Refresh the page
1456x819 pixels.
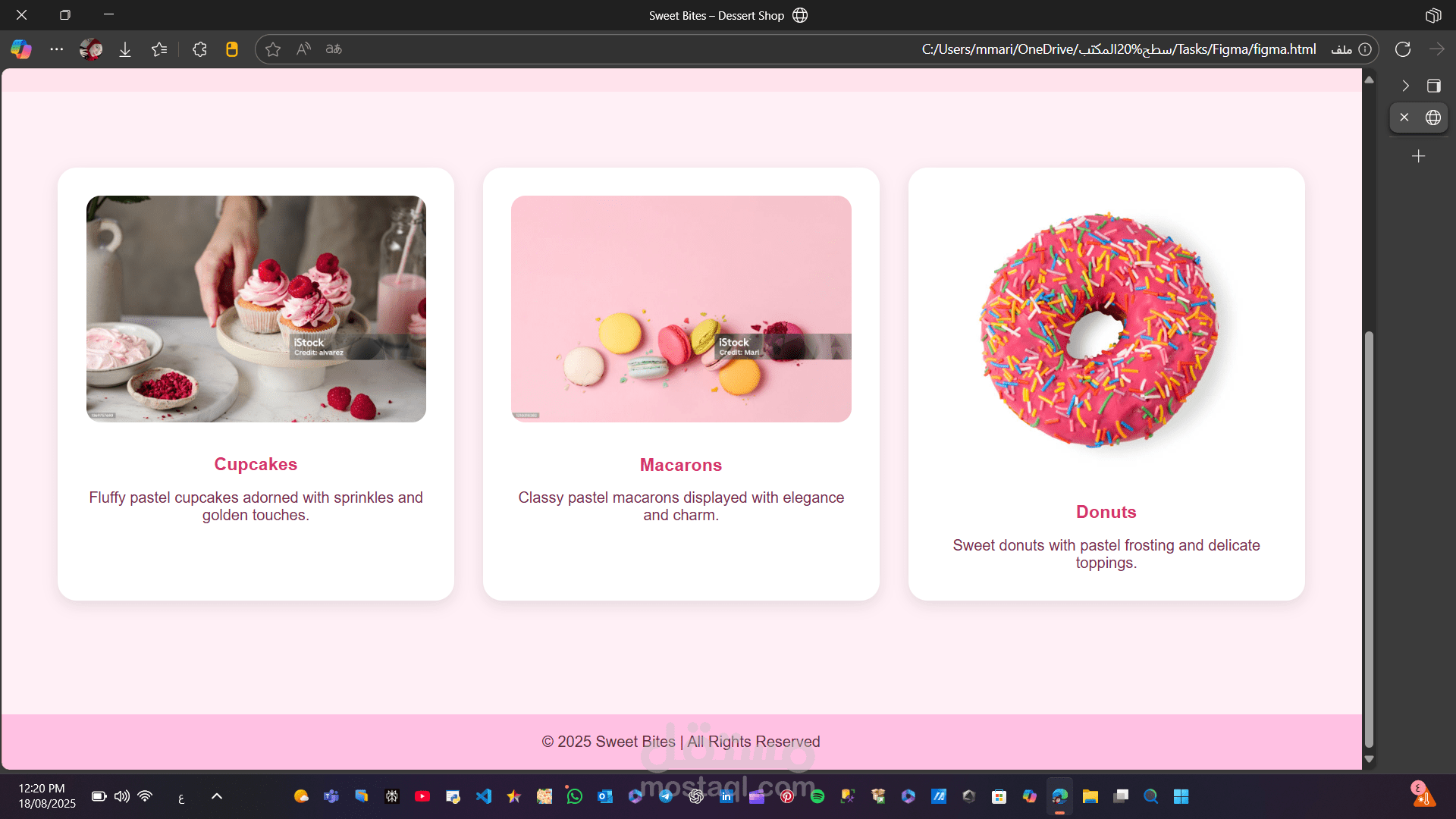coord(1403,49)
